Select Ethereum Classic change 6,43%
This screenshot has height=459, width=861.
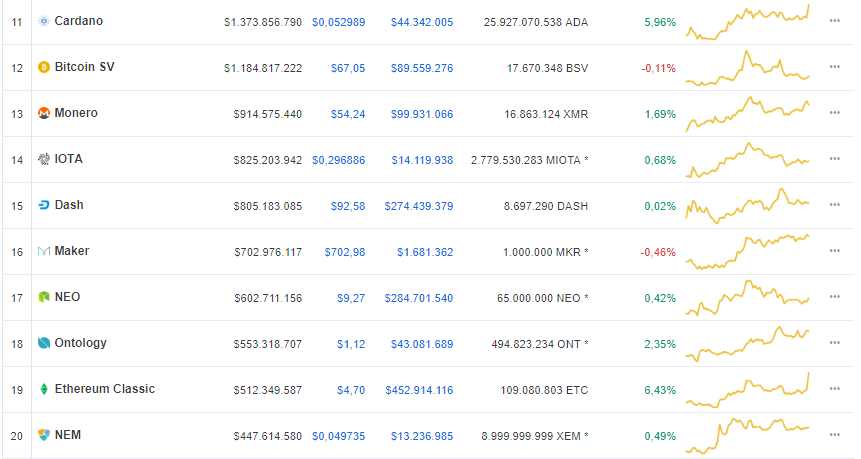click(x=660, y=390)
